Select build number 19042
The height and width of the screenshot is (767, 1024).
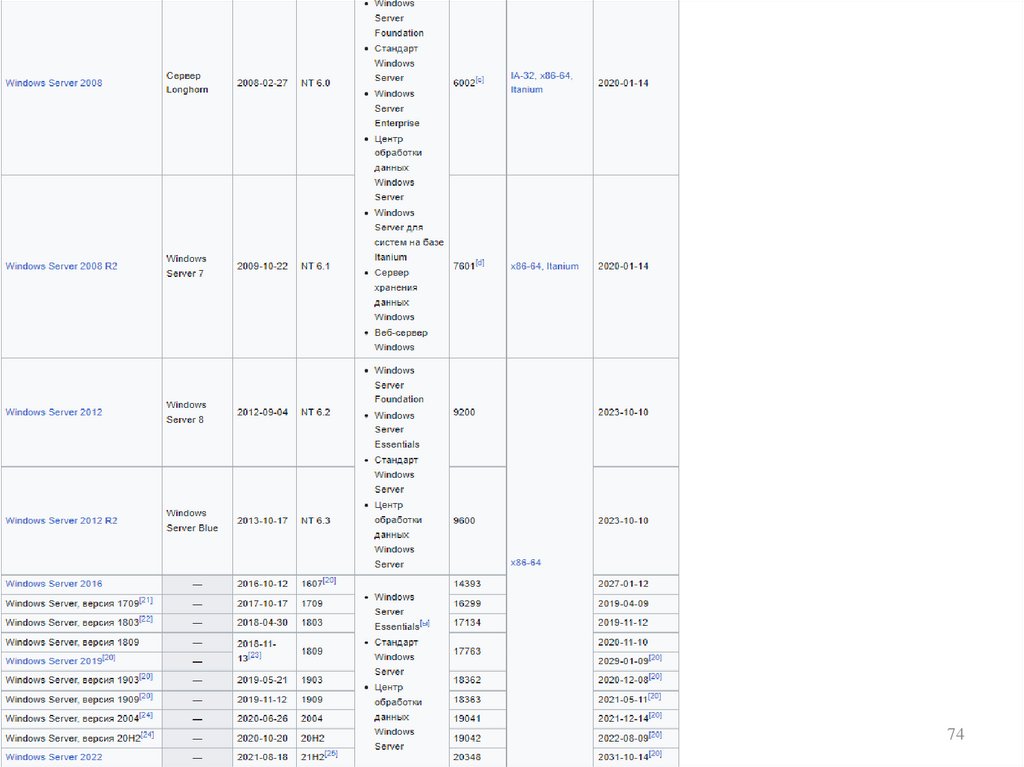(467, 738)
